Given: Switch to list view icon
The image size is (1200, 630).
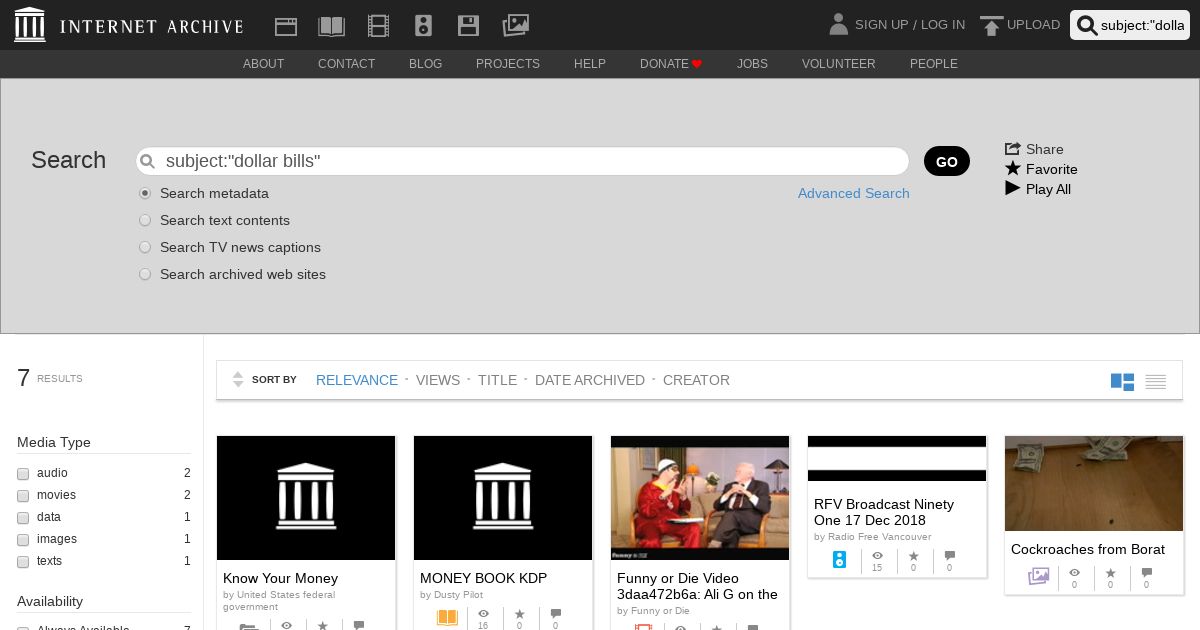Looking at the screenshot, I should click(x=1156, y=381).
